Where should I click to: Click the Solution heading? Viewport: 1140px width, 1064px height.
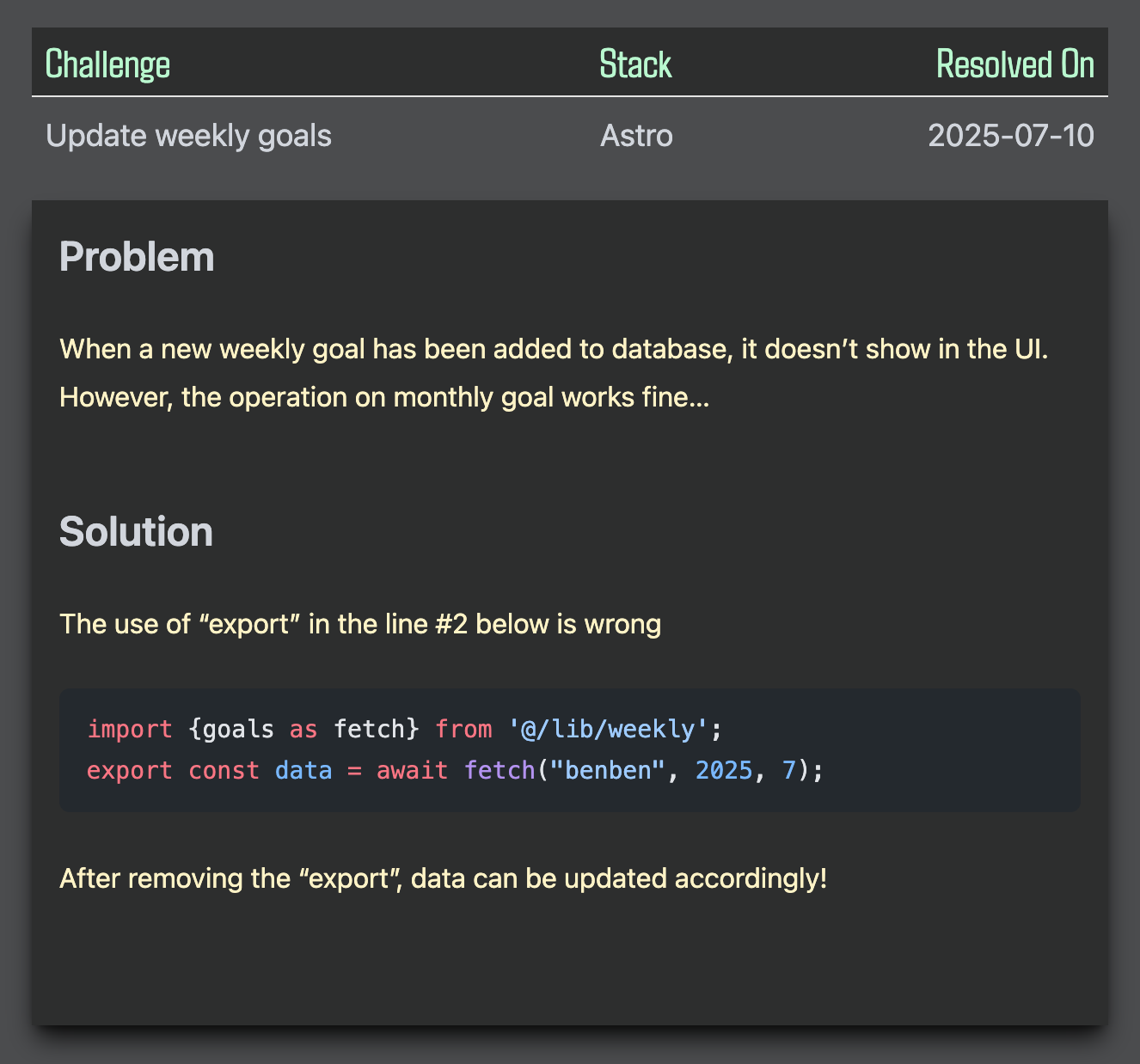[136, 532]
